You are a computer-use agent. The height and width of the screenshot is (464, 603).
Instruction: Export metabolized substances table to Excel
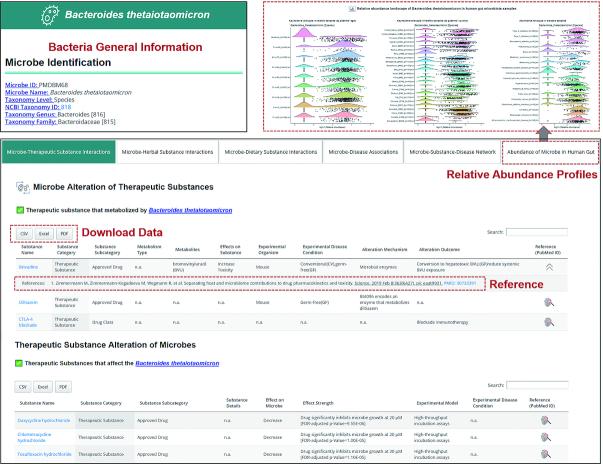[x=44, y=234]
